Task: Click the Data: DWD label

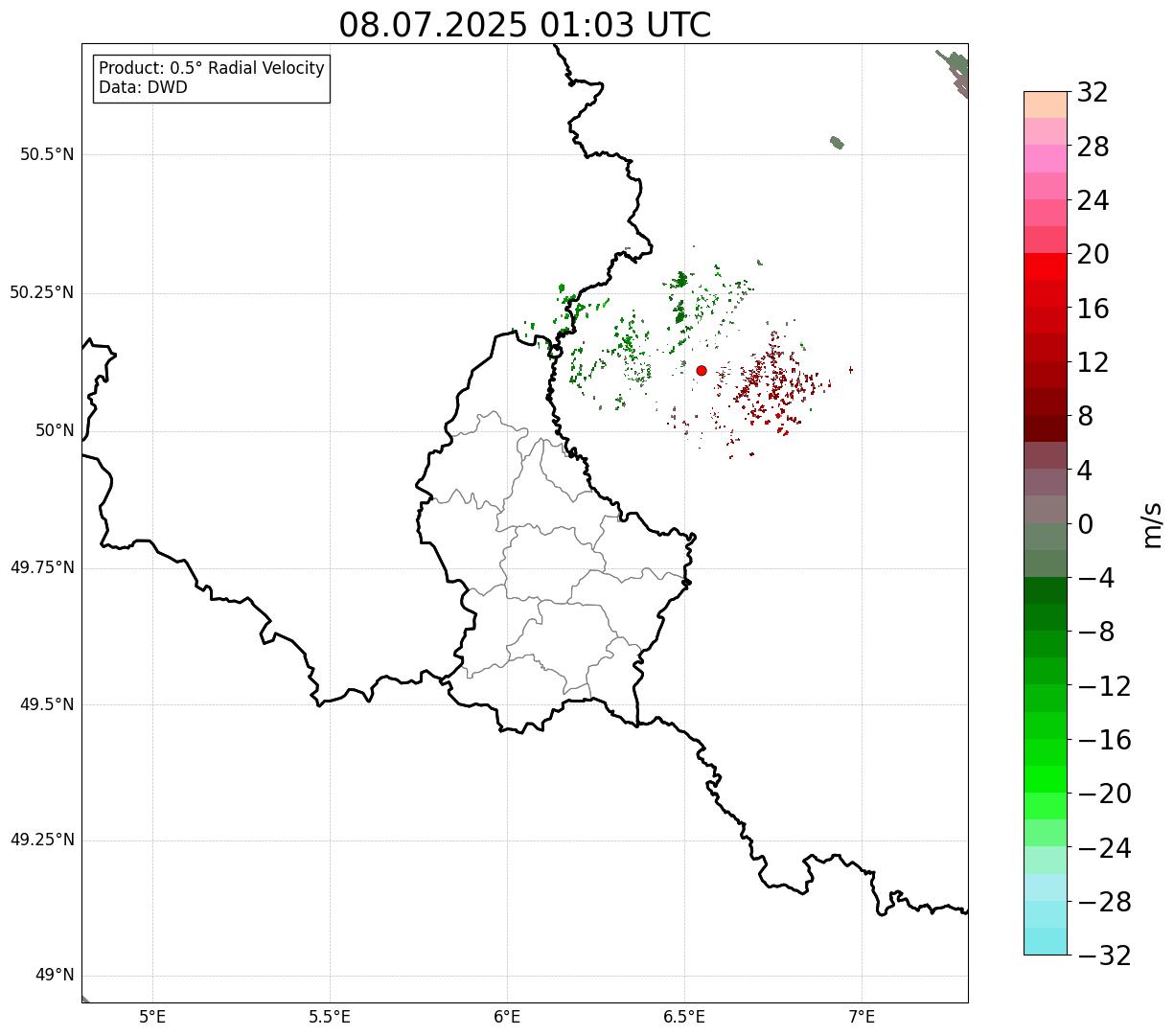Action: 144,87
